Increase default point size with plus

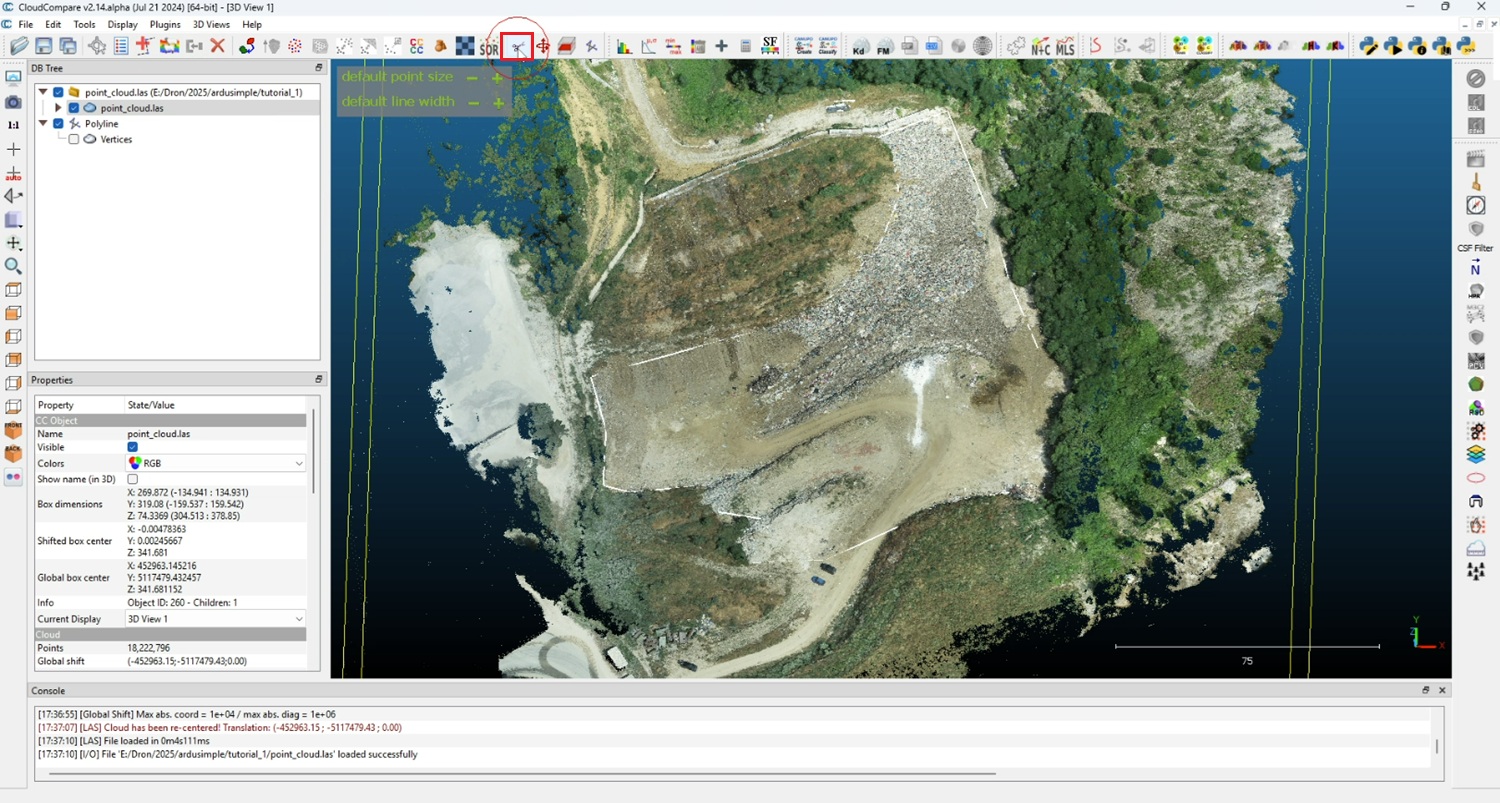pyautogui.click(x=497, y=78)
